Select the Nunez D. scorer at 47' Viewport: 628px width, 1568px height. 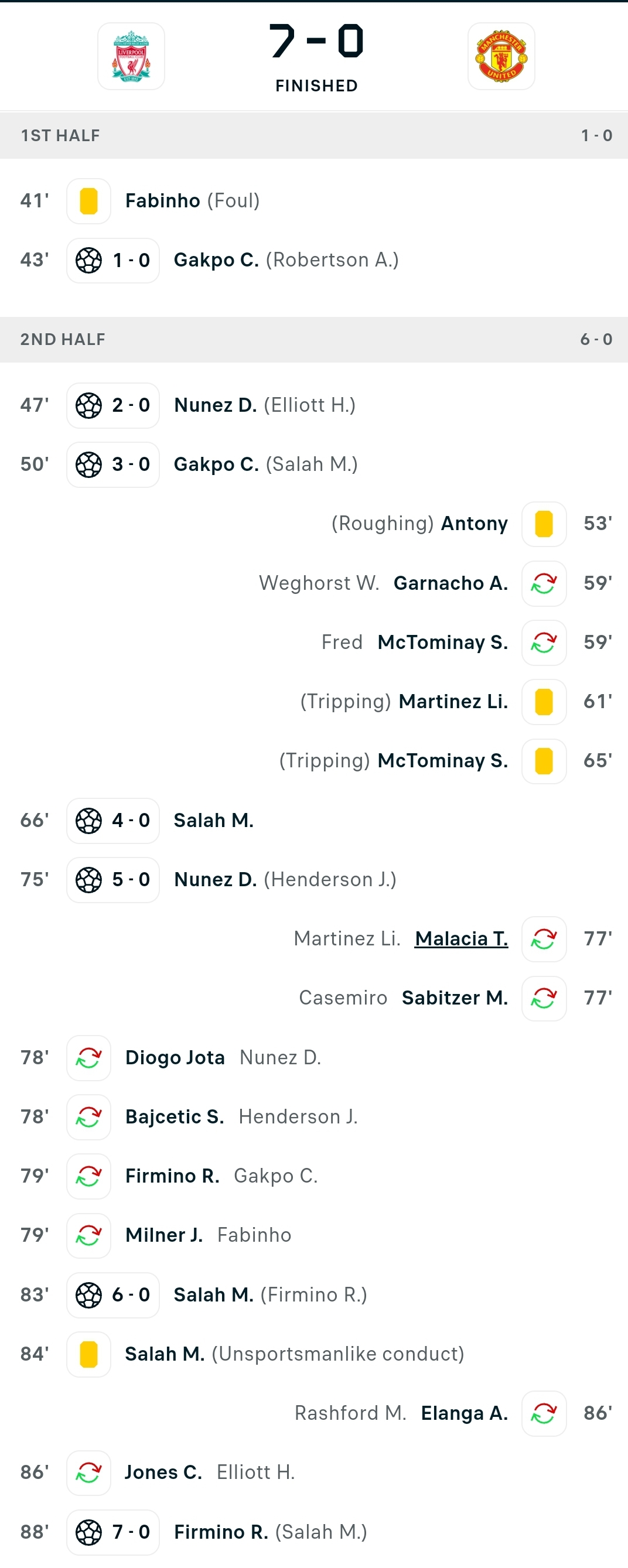[x=216, y=405]
